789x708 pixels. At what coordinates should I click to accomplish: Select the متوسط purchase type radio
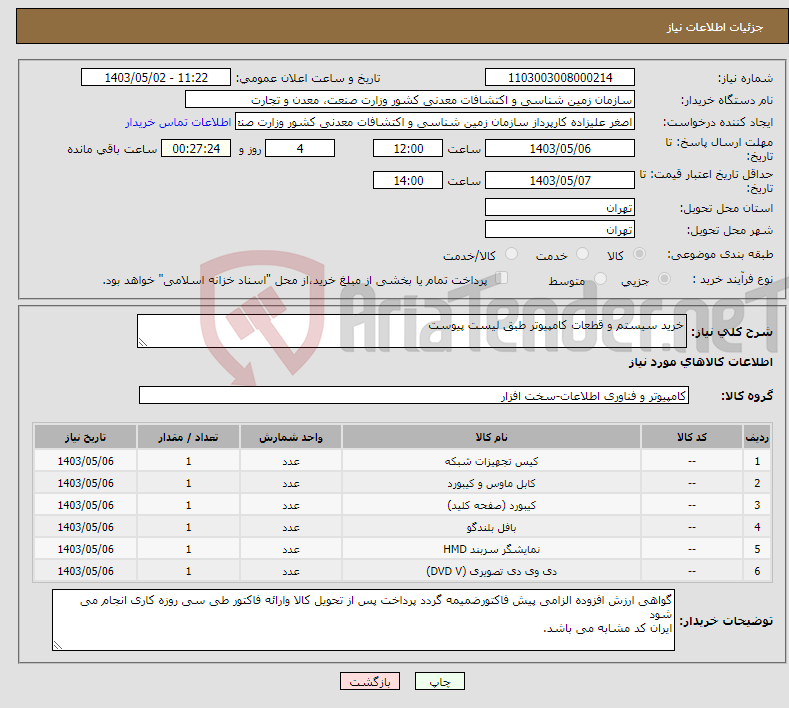tap(600, 278)
